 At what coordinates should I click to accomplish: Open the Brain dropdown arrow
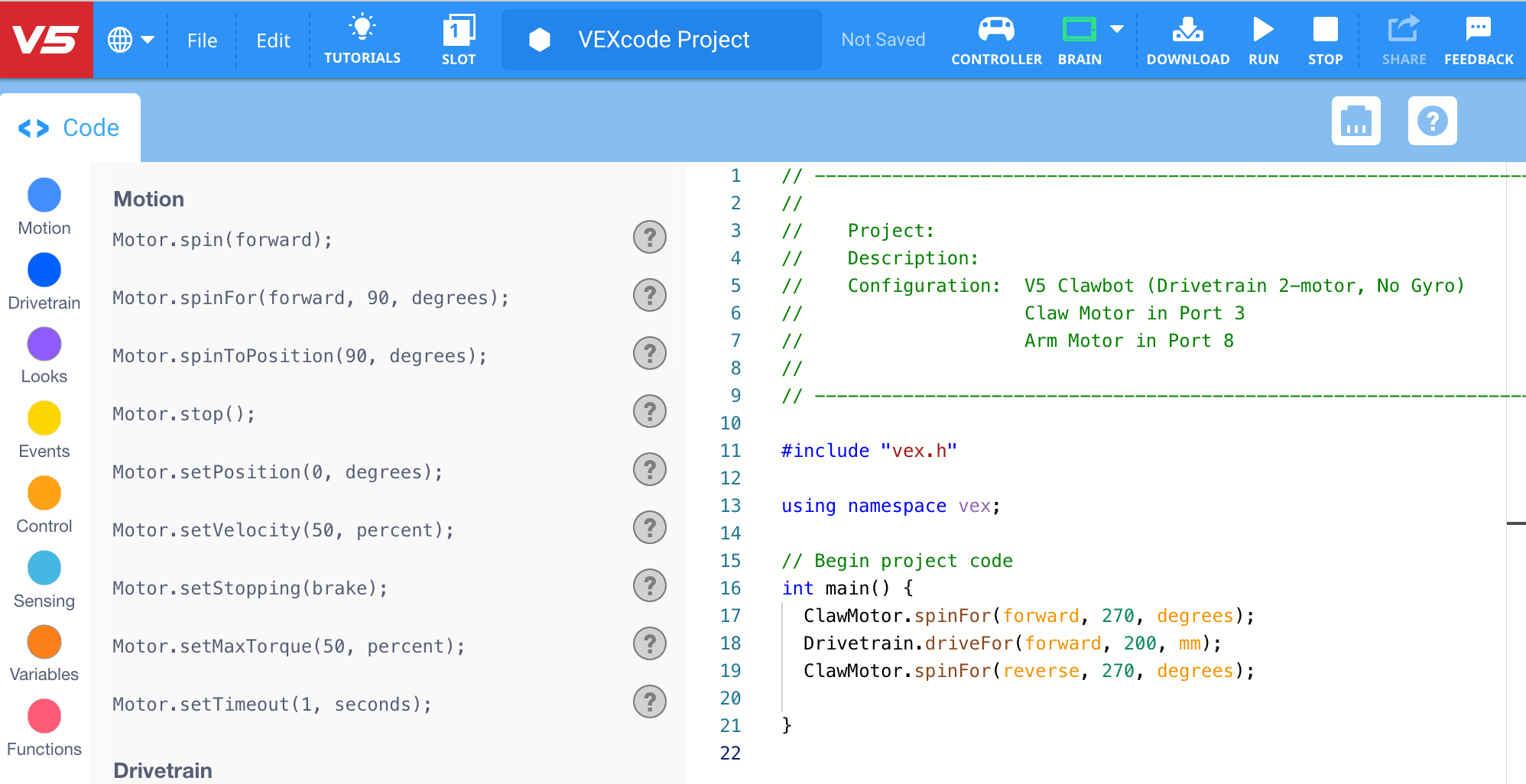coord(1117,29)
